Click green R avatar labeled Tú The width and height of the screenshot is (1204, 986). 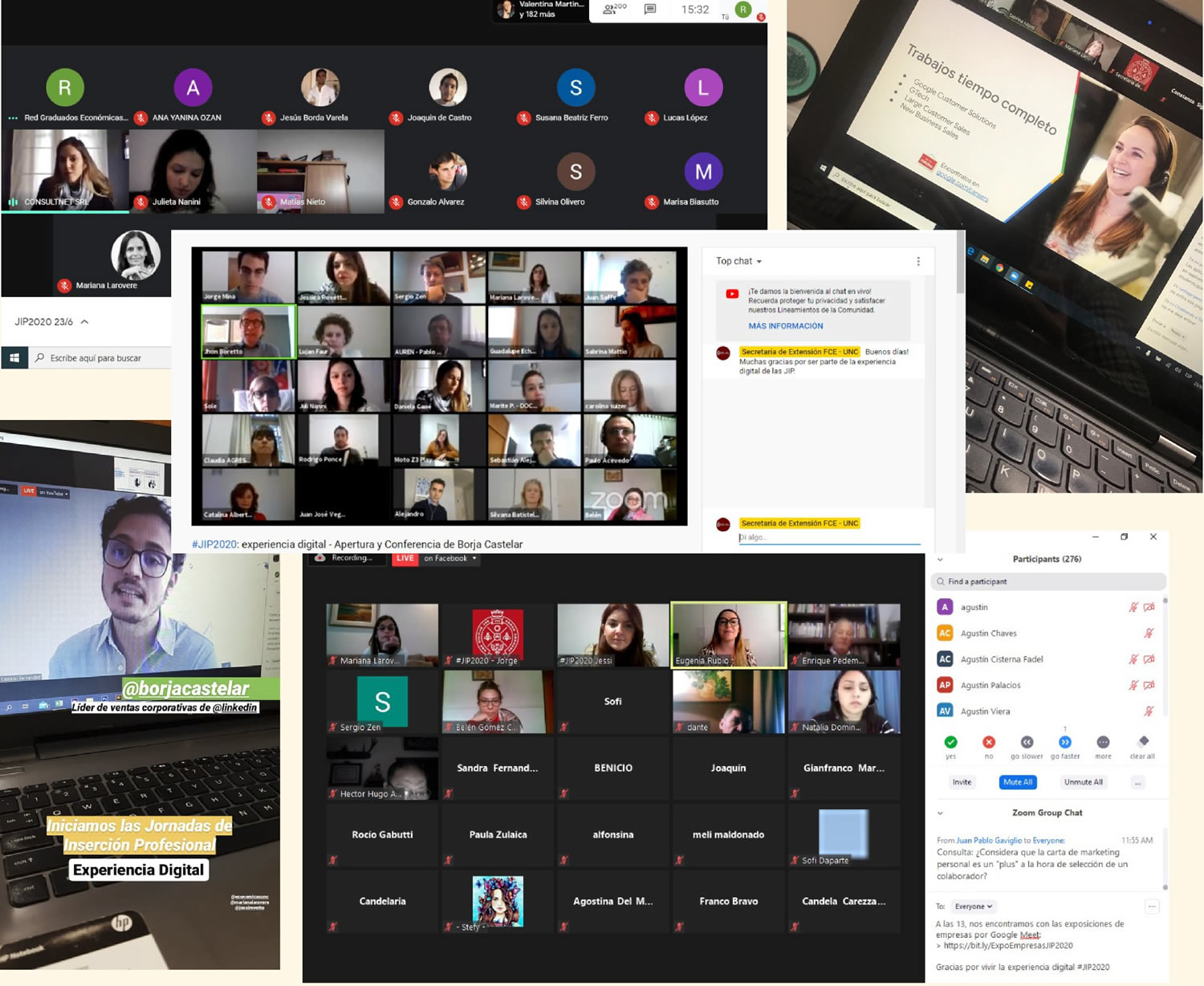[743, 10]
